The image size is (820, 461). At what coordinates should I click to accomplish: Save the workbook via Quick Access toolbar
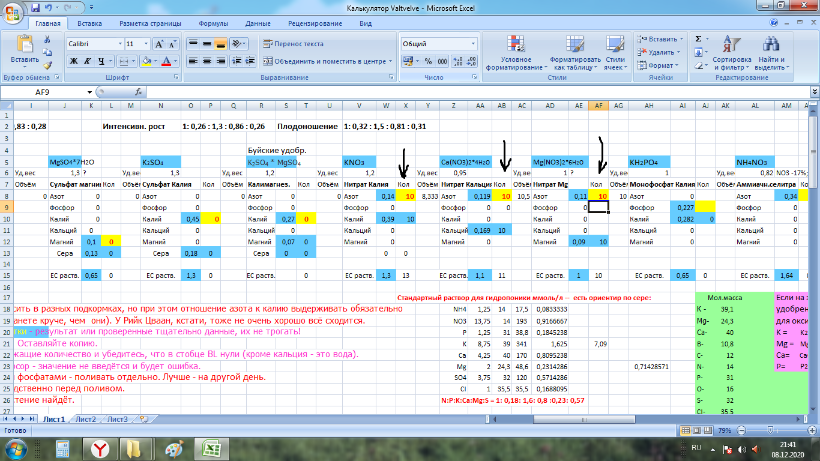coord(36,6)
